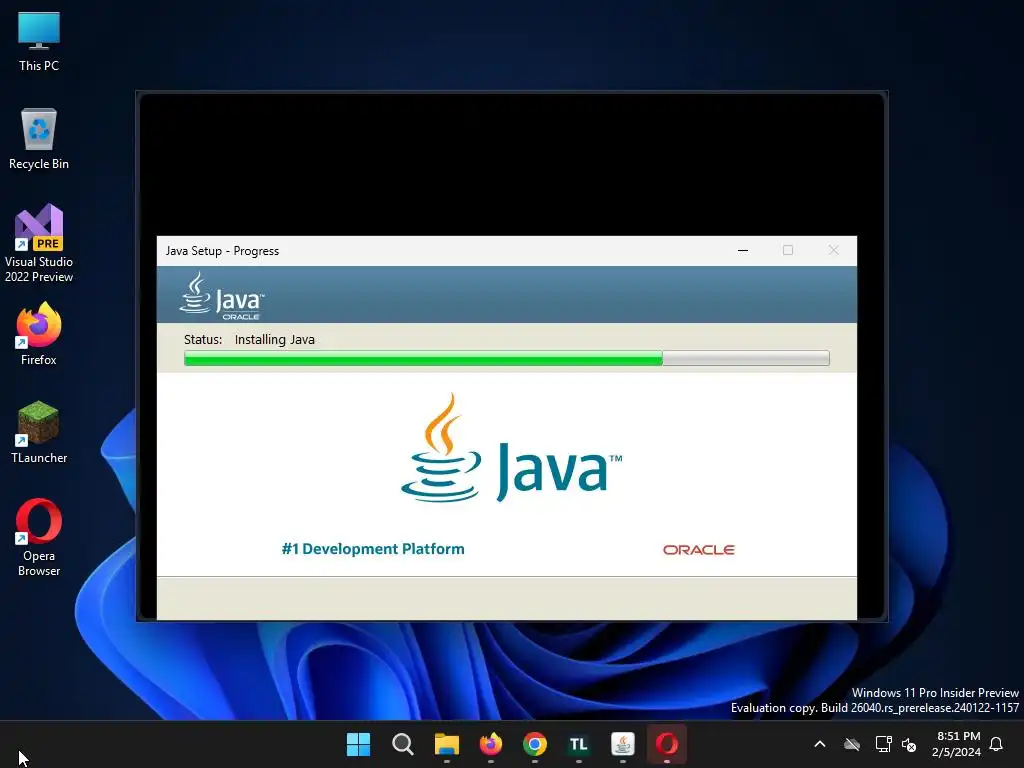
Task: Click the 'Java Setup - Progress' title
Action: tap(222, 251)
